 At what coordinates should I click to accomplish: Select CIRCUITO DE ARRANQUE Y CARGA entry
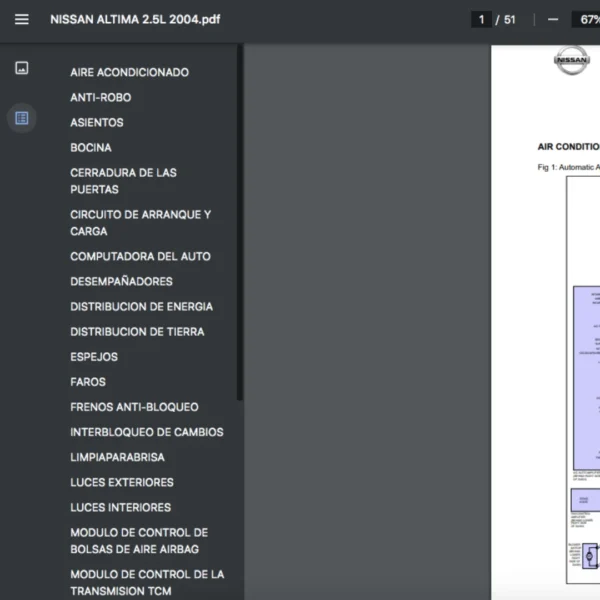[140, 223]
